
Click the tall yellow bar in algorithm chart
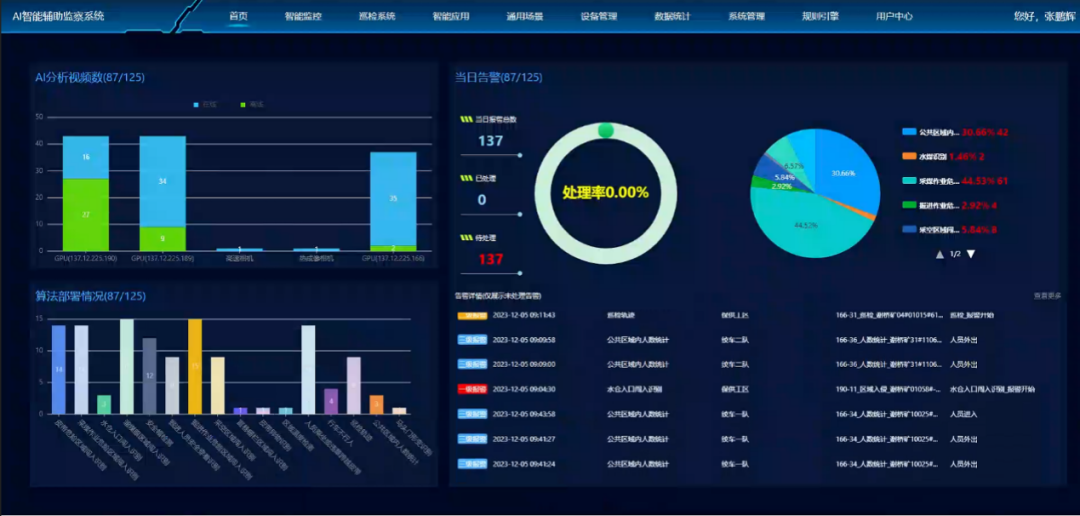click(195, 366)
